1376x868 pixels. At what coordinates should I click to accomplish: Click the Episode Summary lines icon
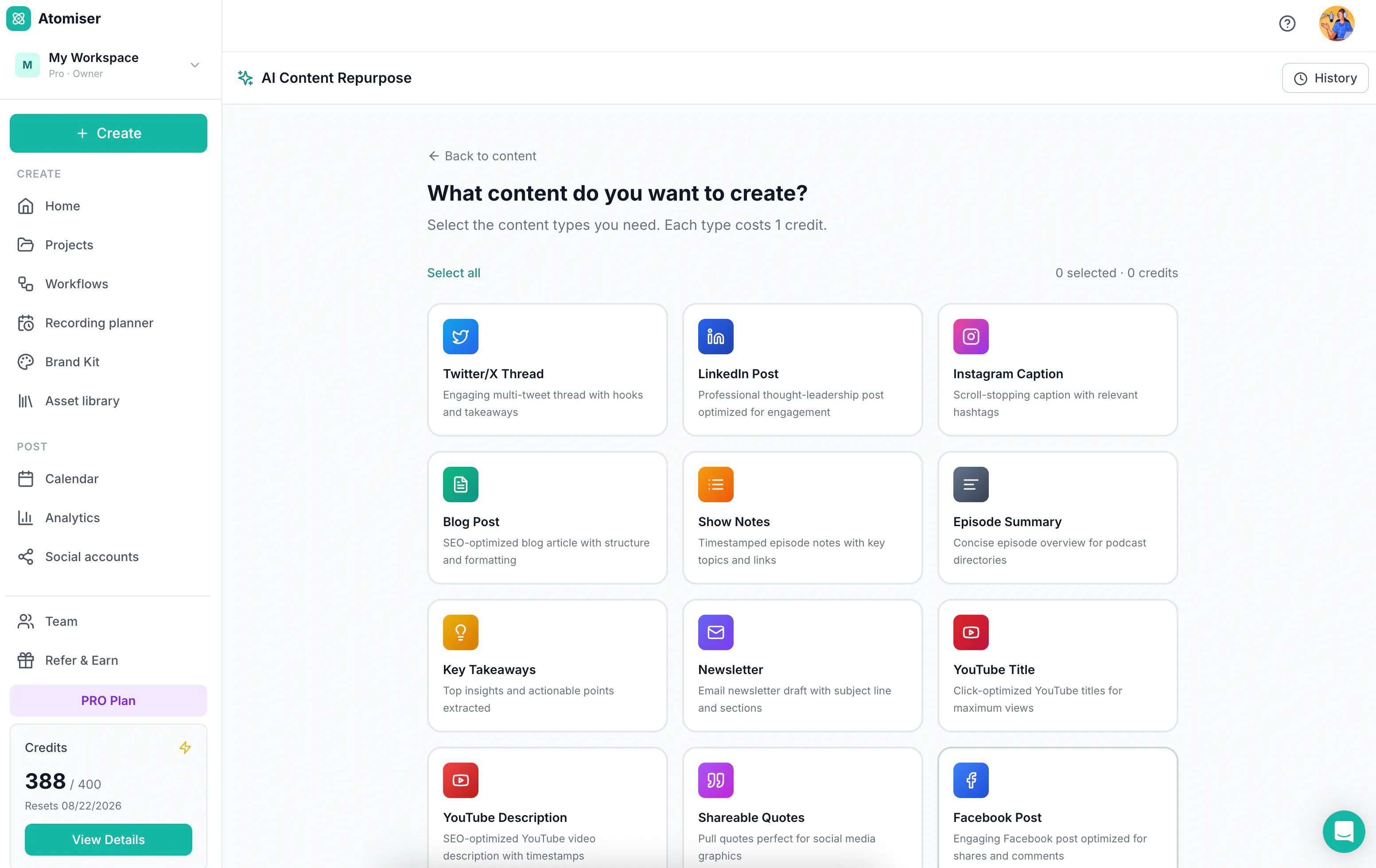click(971, 484)
